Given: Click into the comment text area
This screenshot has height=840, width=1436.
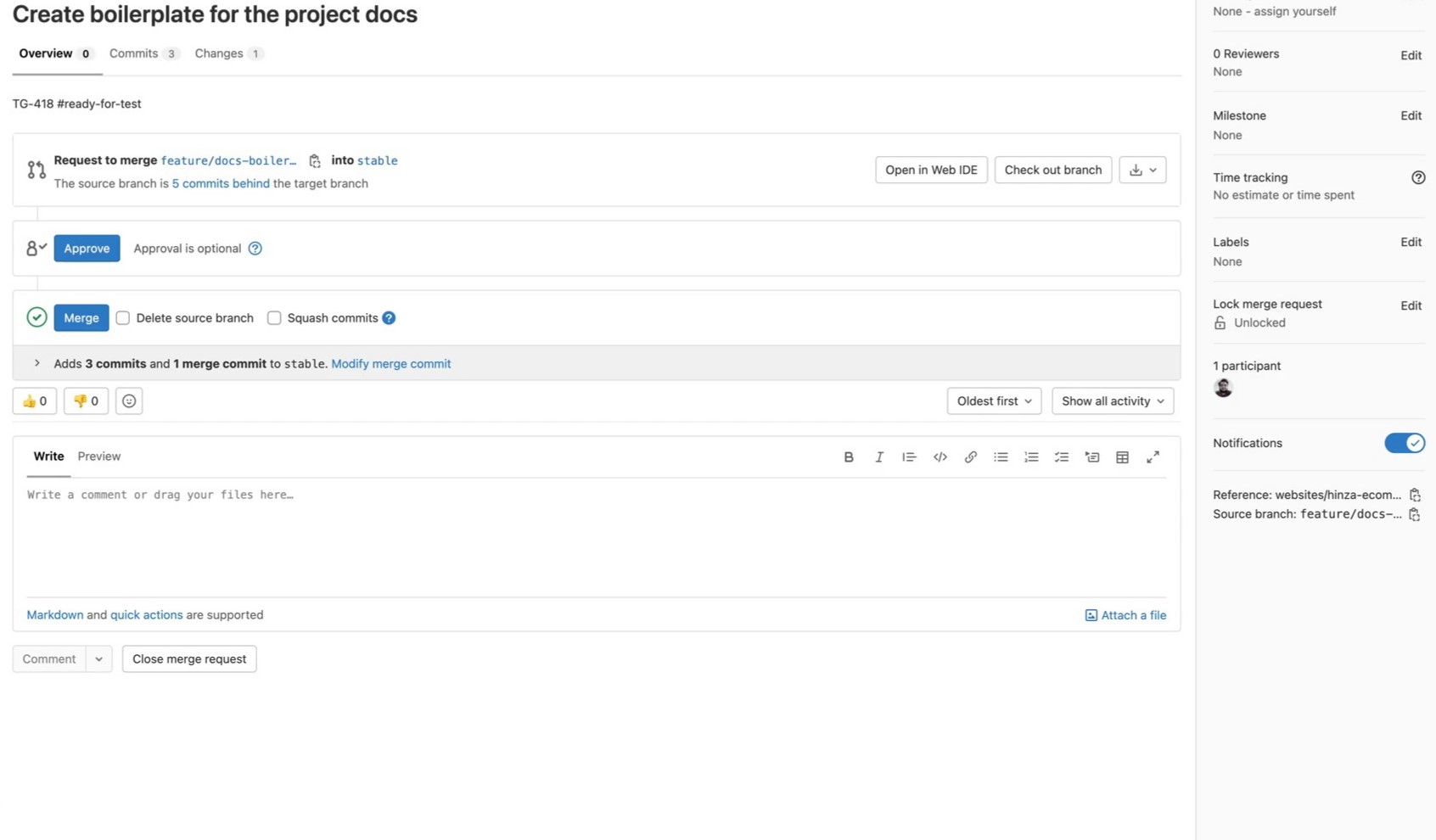Looking at the screenshot, I should [594, 535].
